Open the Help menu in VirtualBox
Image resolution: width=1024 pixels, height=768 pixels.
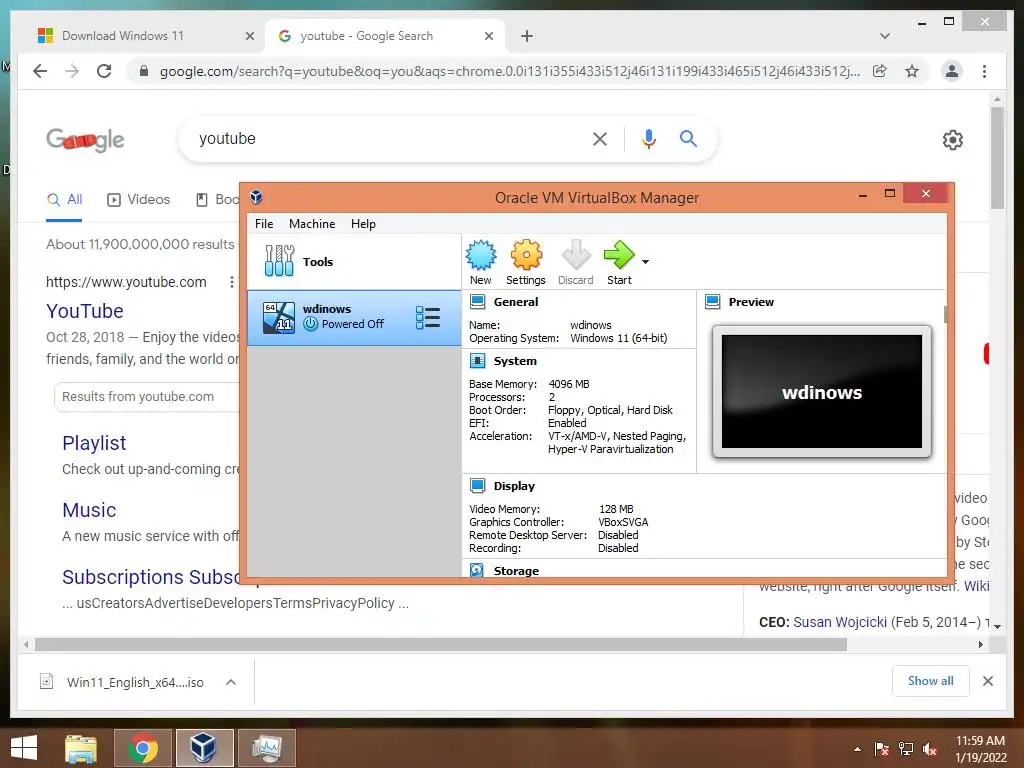(x=363, y=223)
